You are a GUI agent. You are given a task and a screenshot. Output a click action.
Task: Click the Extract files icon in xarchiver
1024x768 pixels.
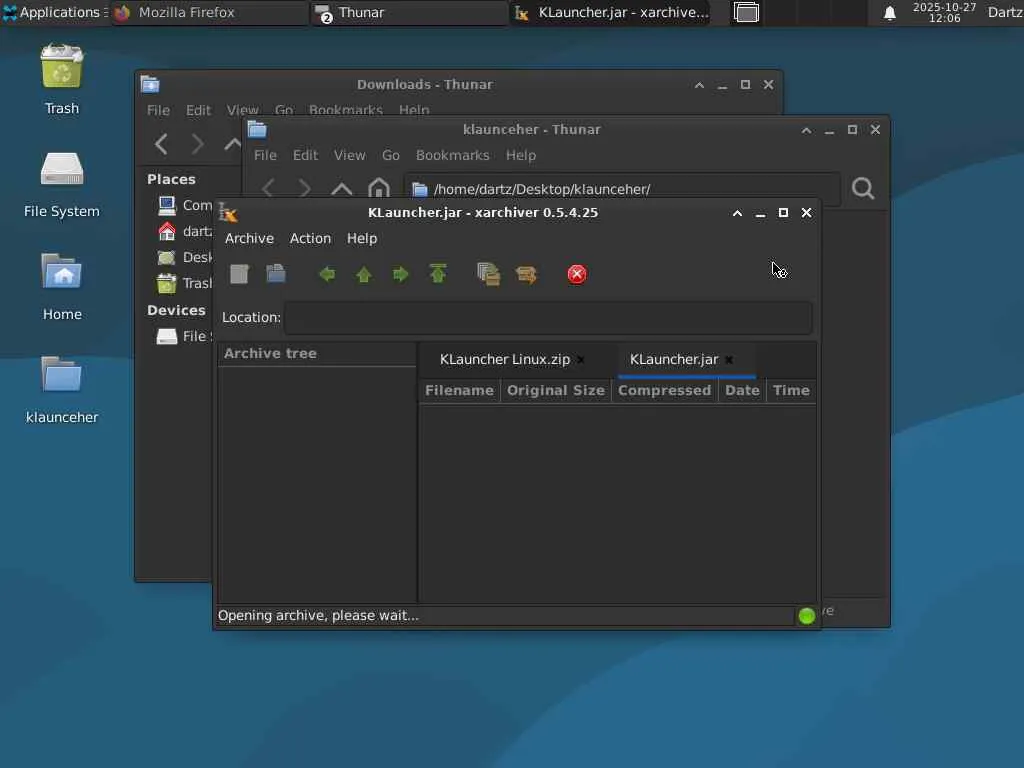point(526,274)
